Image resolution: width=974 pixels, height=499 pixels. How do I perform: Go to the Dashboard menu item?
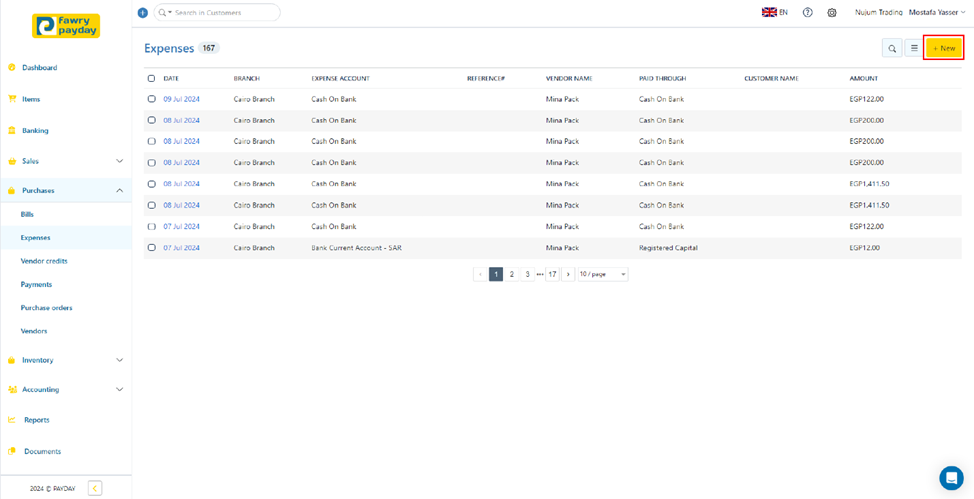(39, 68)
